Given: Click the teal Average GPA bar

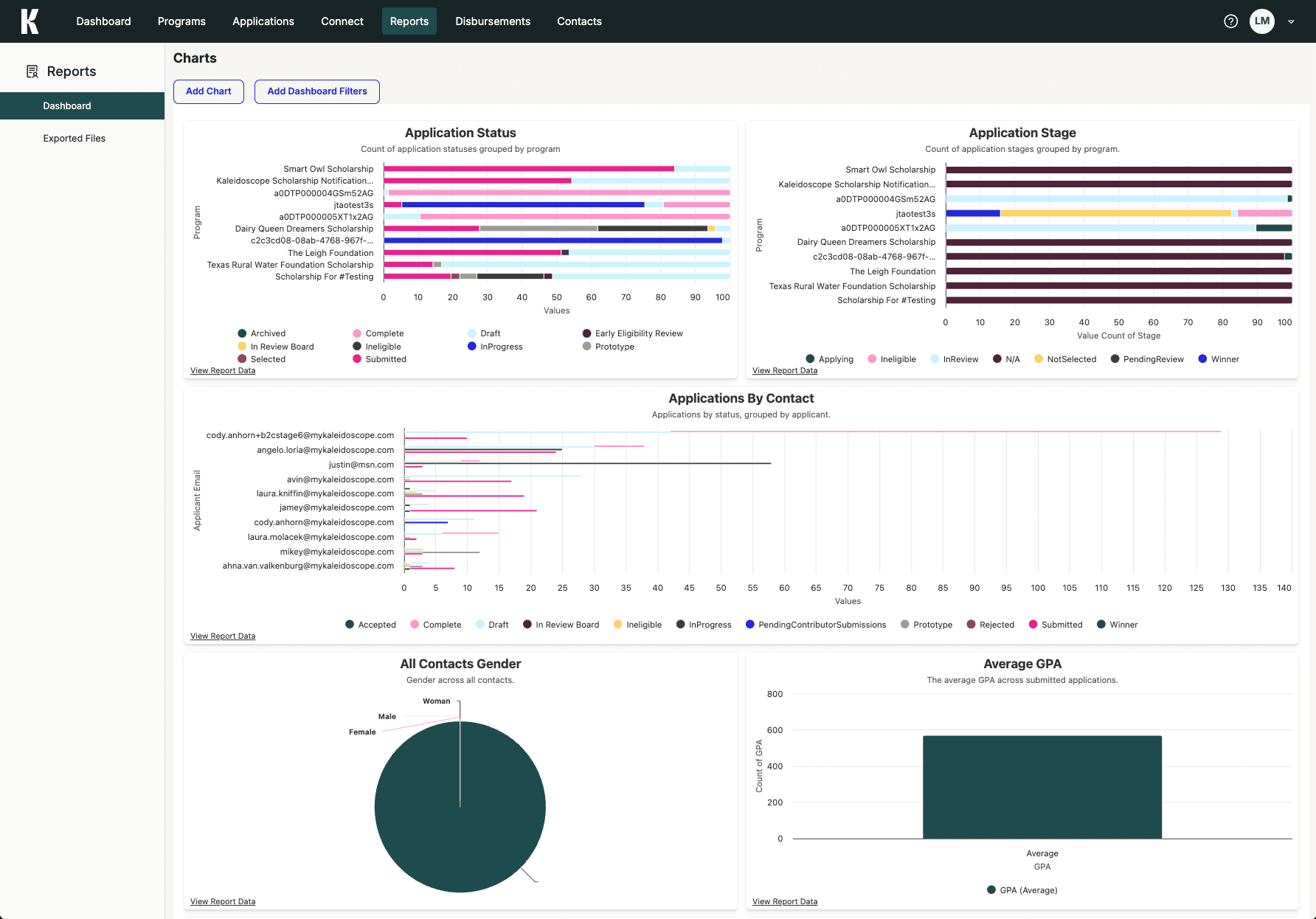Looking at the screenshot, I should coord(1042,788).
